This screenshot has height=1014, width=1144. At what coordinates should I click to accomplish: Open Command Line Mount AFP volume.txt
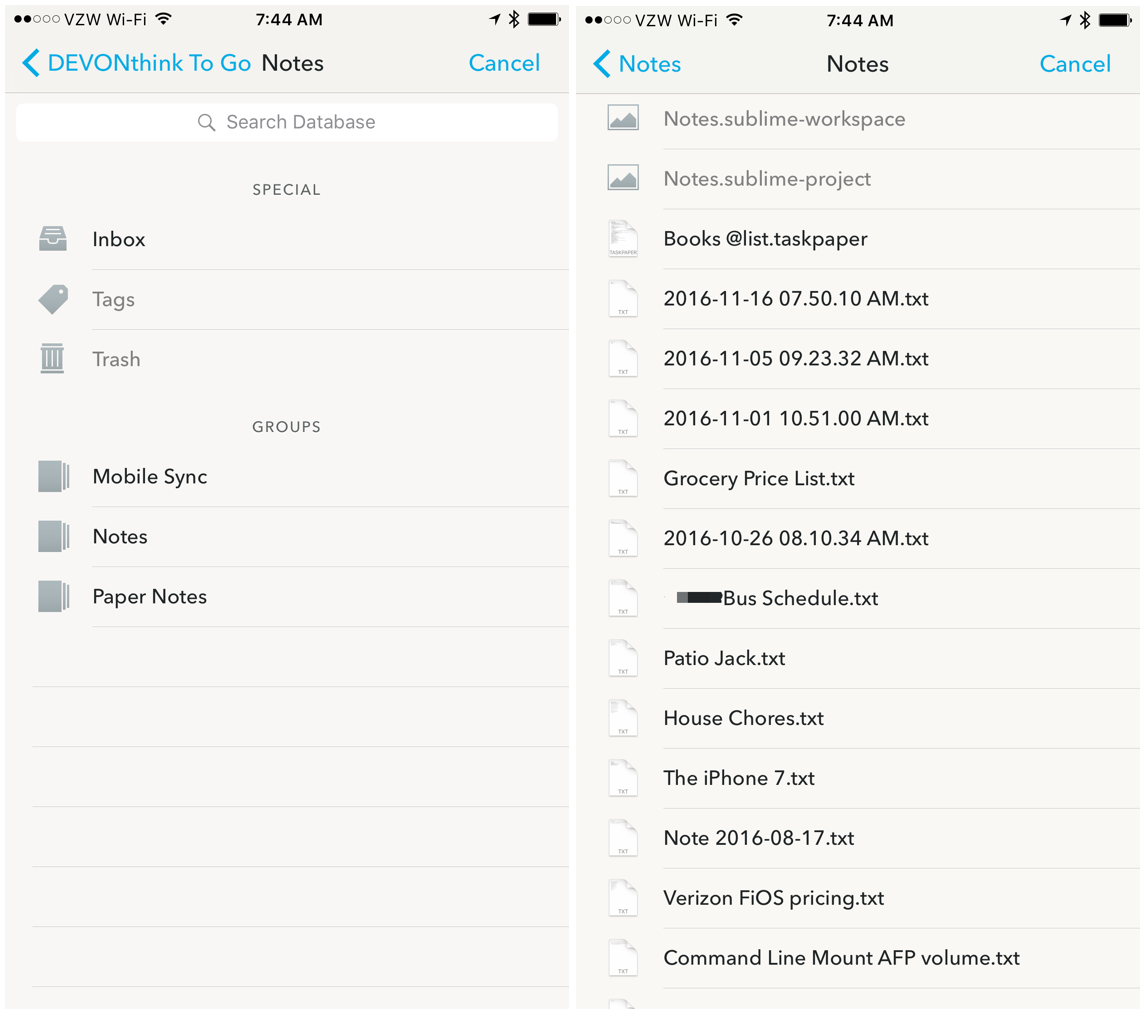point(858,957)
